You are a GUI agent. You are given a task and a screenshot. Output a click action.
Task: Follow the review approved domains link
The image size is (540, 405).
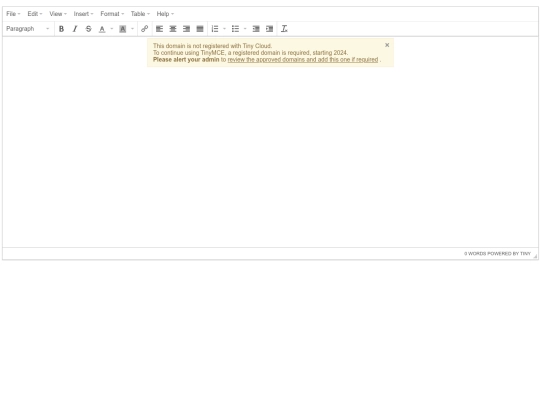[x=303, y=60]
